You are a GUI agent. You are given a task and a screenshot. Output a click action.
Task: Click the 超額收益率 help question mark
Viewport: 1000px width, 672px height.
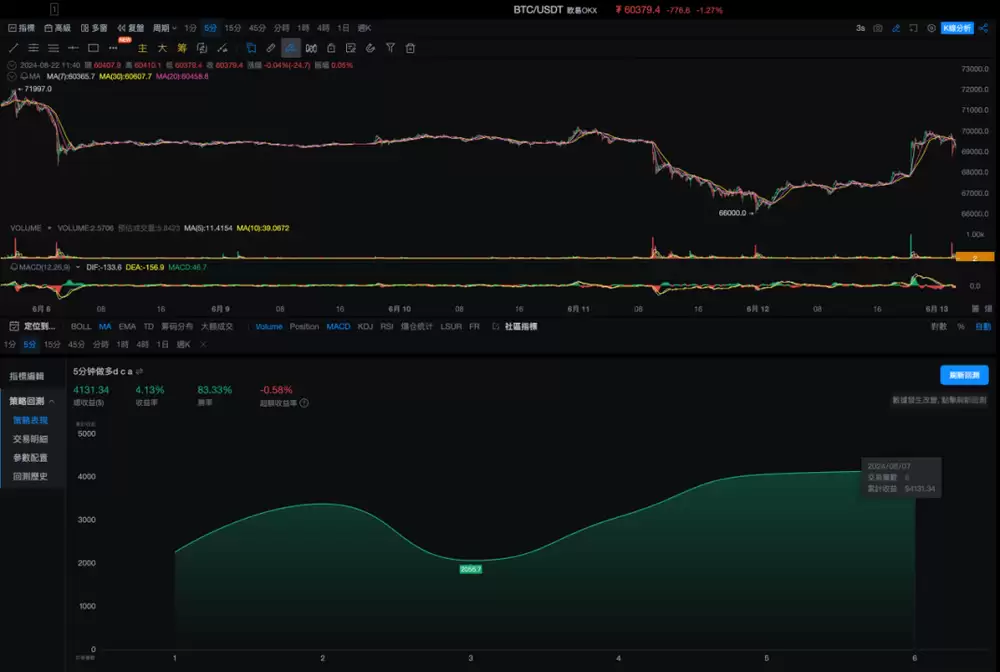pyautogui.click(x=304, y=403)
